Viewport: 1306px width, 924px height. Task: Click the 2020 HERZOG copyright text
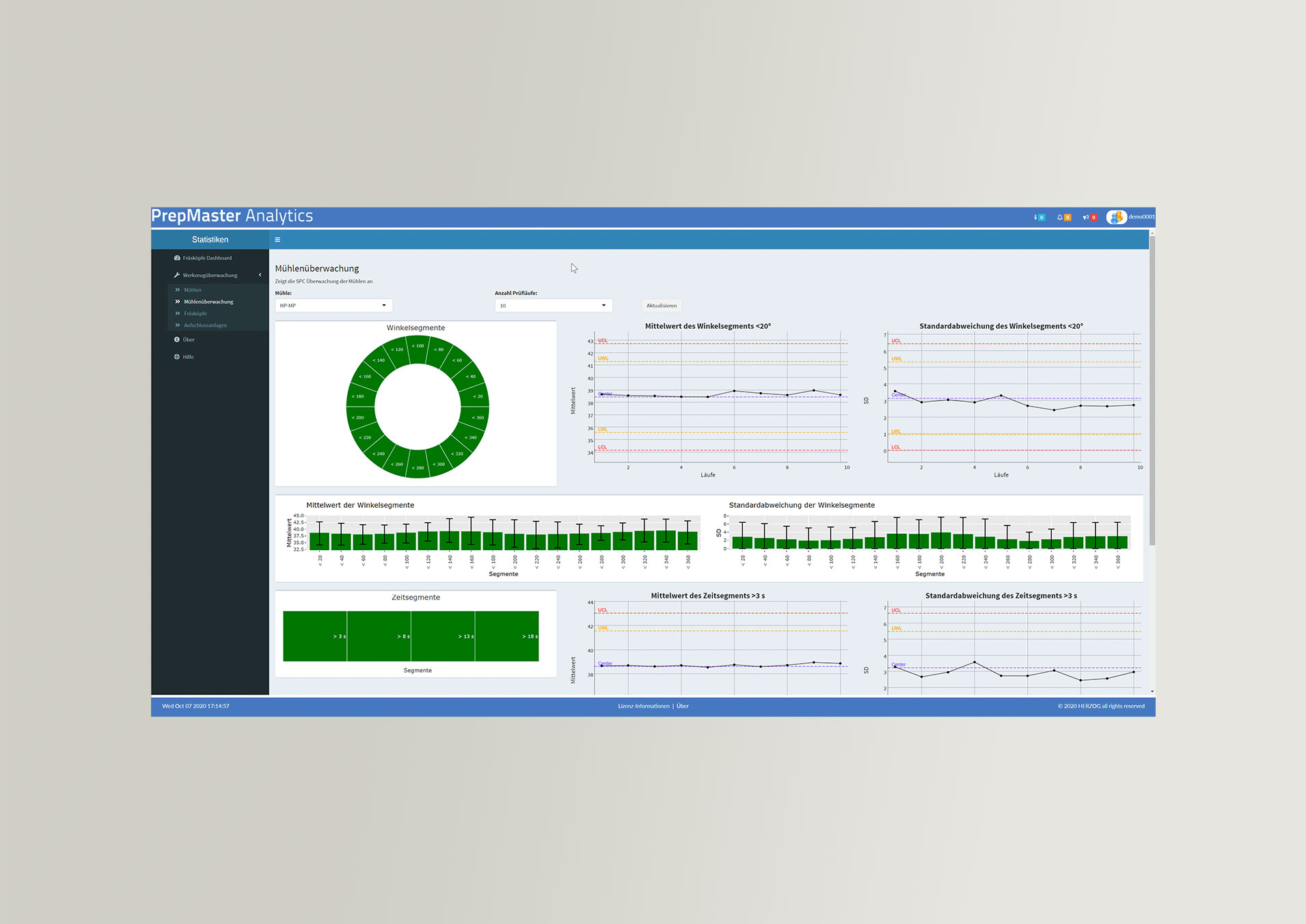coord(1101,706)
